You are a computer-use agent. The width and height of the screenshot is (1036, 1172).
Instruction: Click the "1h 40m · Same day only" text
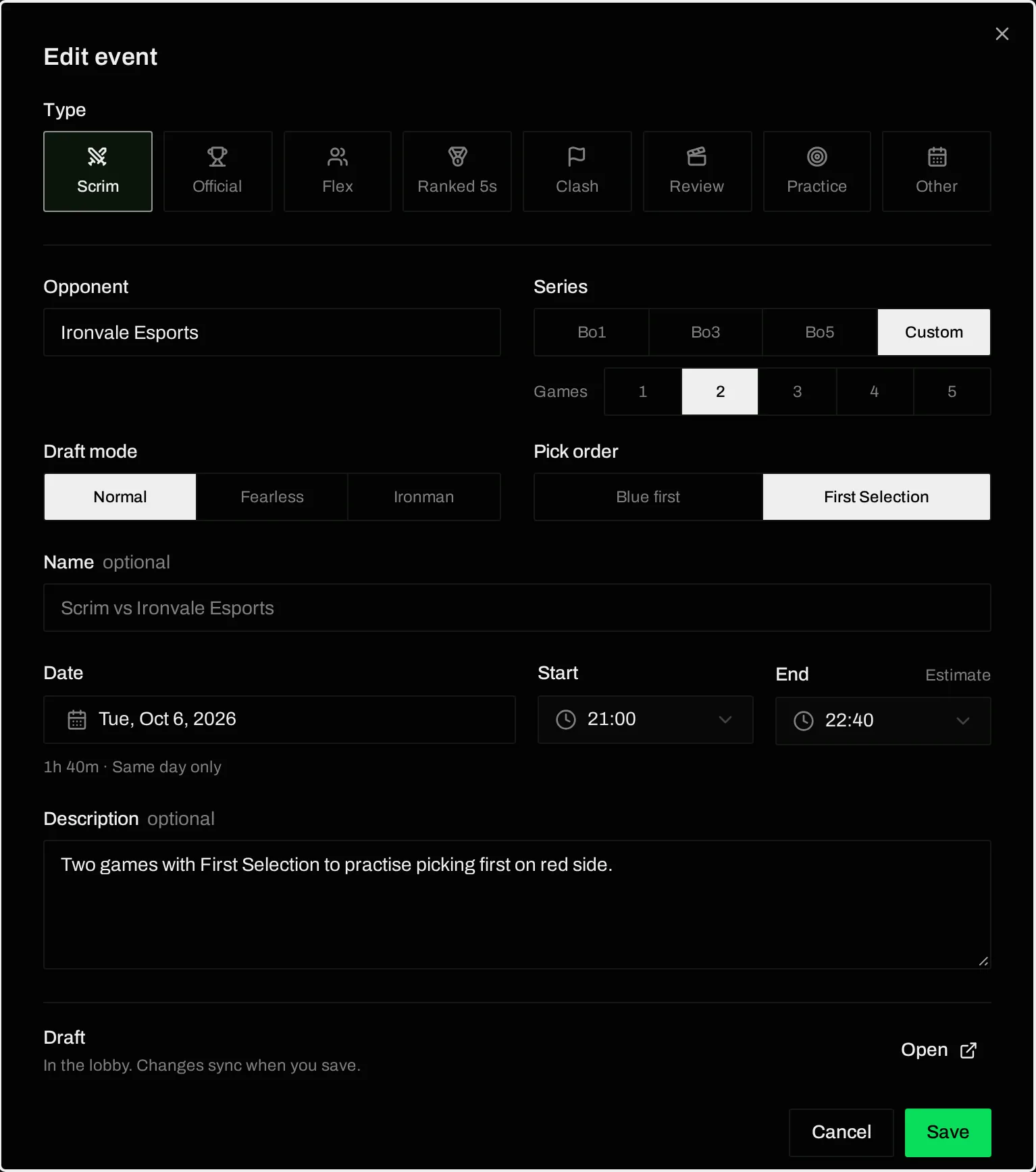tap(132, 767)
